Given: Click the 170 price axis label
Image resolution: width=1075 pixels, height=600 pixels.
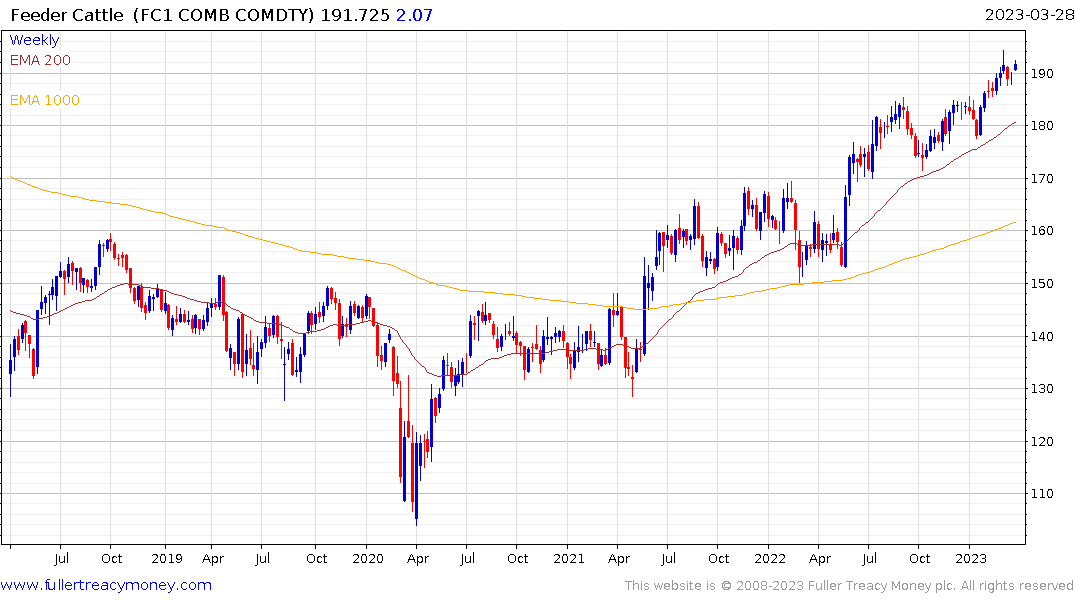Looking at the screenshot, I should click(x=1042, y=178).
